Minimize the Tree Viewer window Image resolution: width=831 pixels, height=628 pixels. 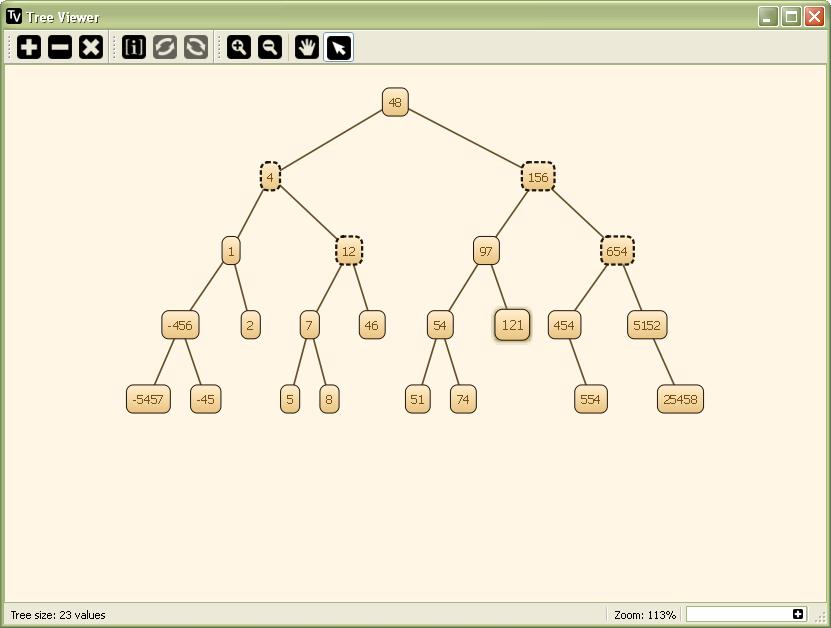(x=767, y=16)
